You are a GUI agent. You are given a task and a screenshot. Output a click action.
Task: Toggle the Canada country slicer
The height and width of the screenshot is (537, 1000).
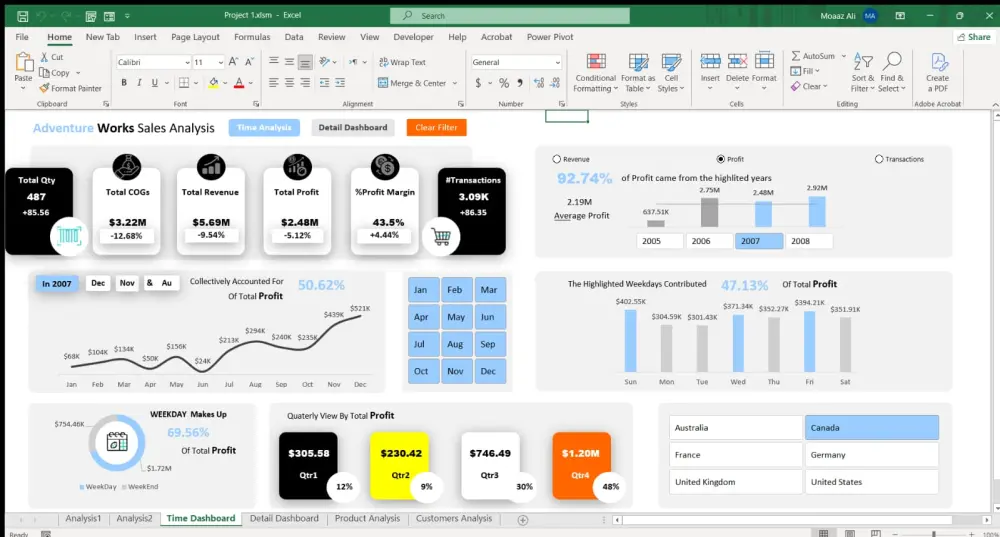pos(872,428)
